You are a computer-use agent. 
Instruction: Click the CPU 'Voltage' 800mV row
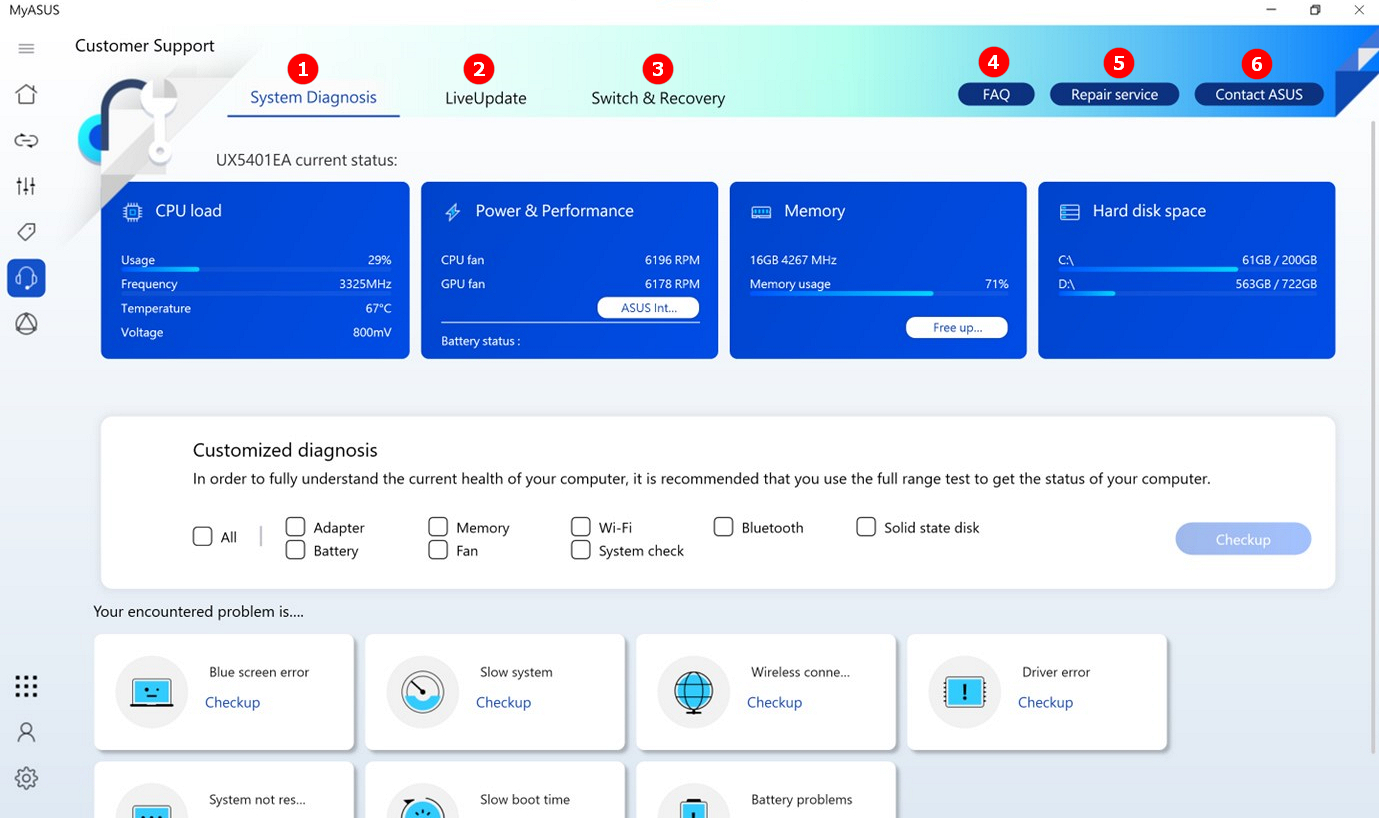coord(256,332)
